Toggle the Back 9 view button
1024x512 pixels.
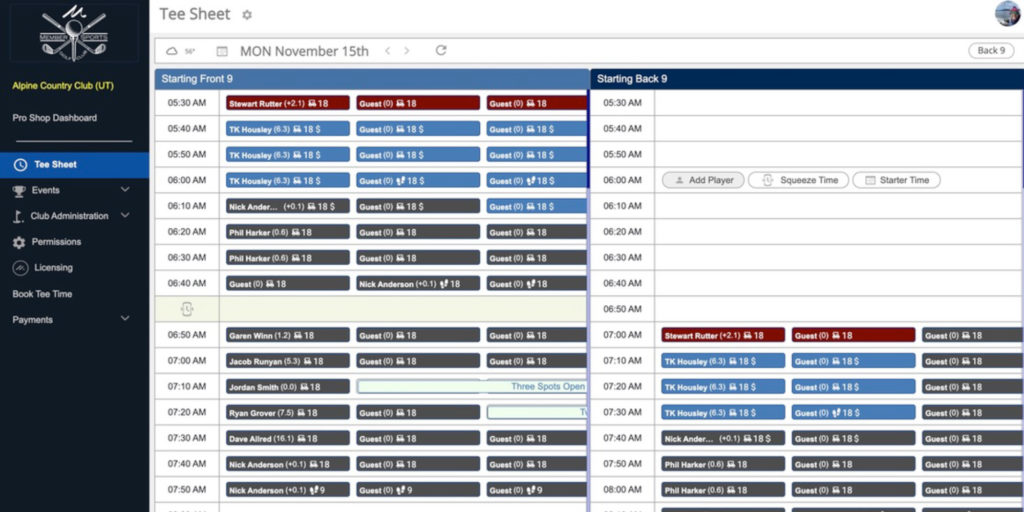(x=990, y=51)
